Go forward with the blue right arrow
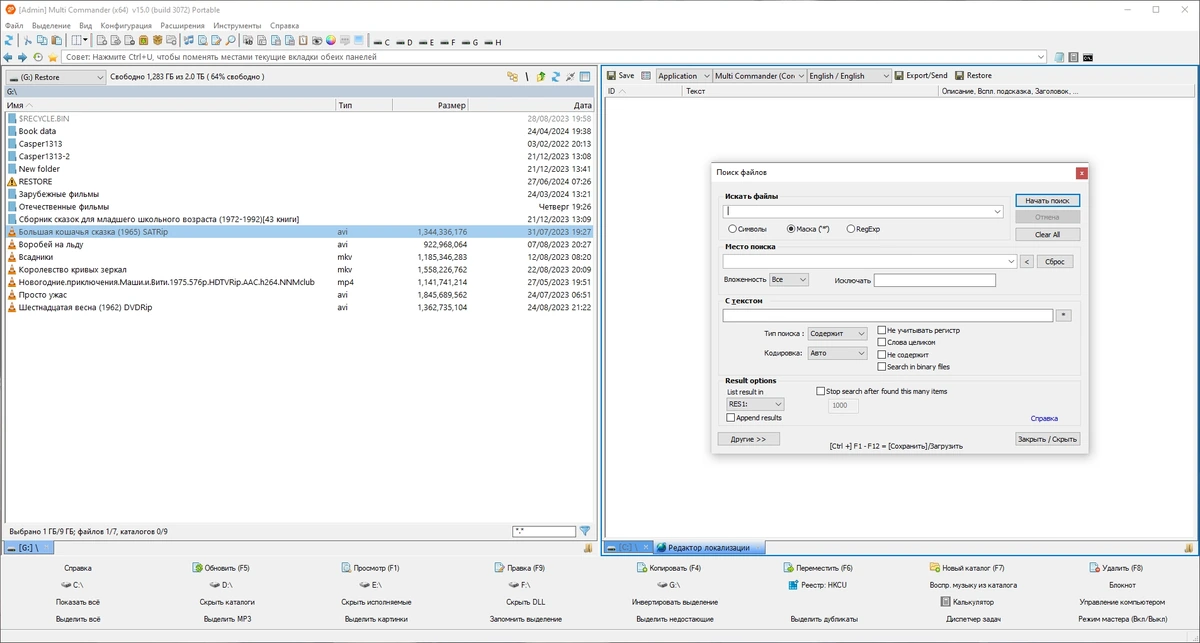1200x643 pixels. coord(22,57)
